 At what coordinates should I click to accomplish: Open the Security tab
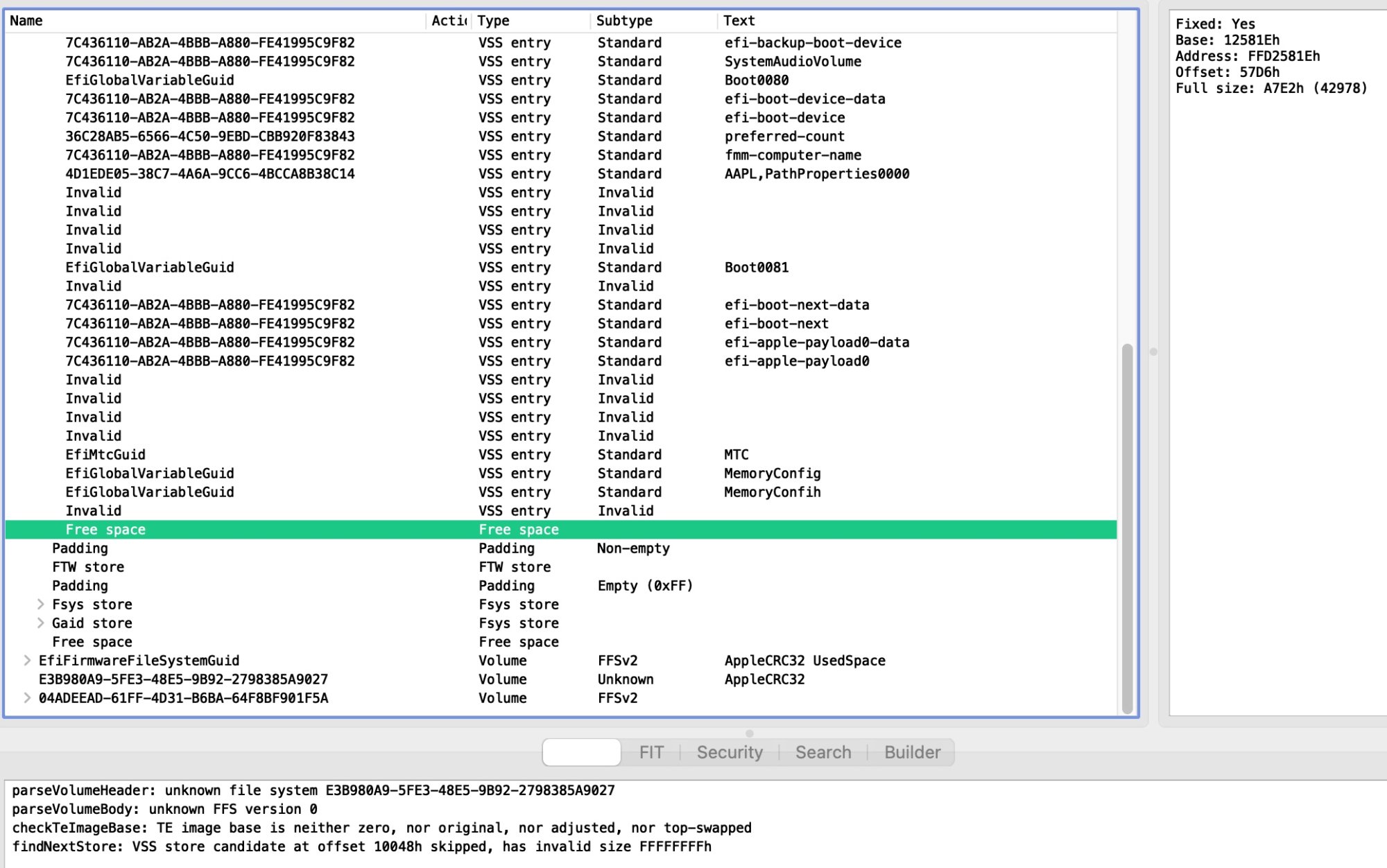point(729,752)
